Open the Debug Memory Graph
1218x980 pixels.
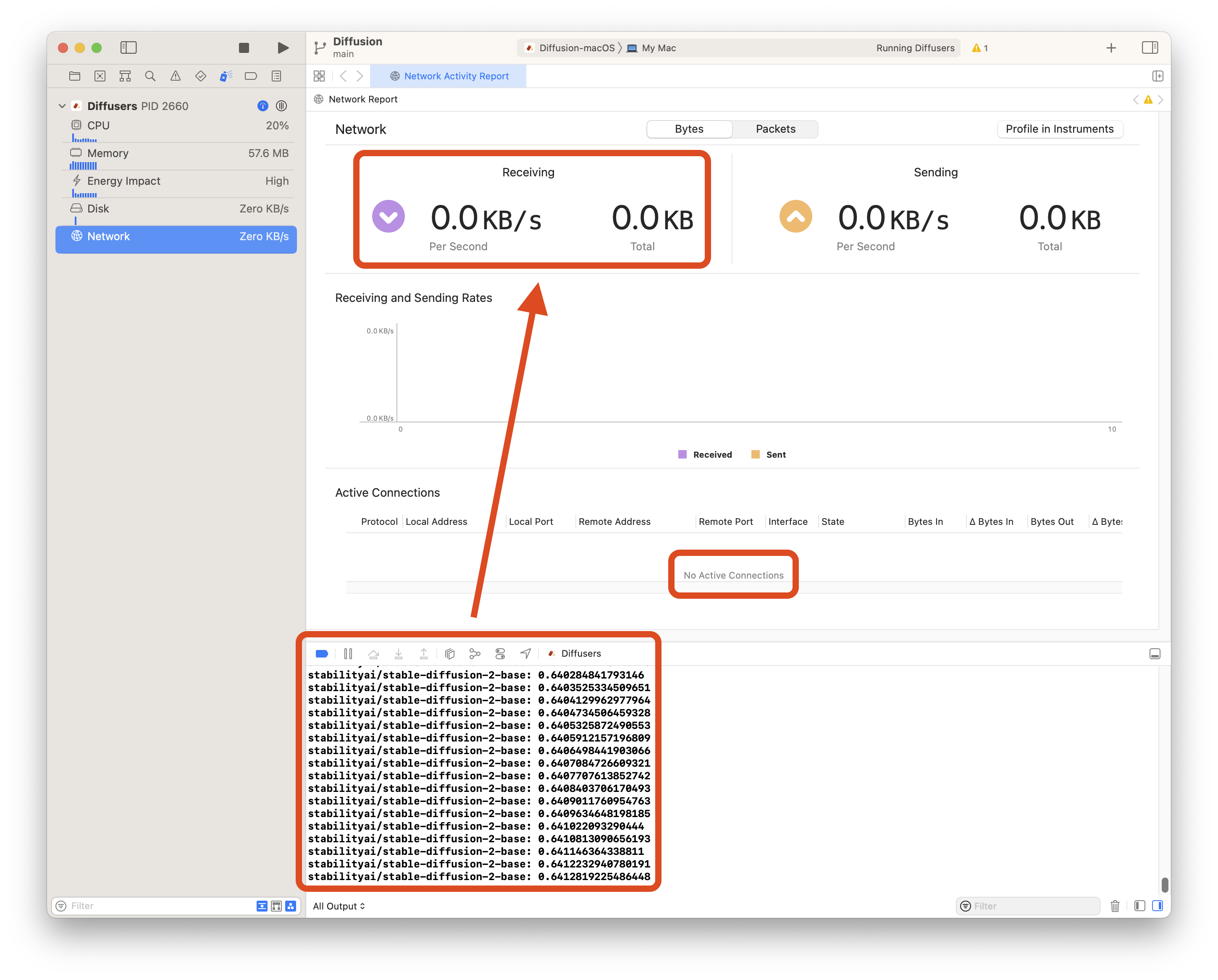[x=475, y=653]
